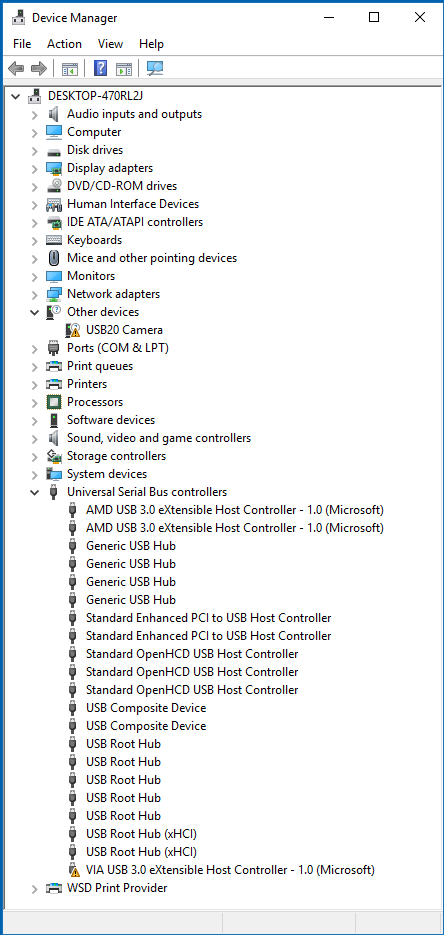444x935 pixels.
Task: Click the IDE ATA/ATAPI controllers icon
Action: tap(54, 222)
